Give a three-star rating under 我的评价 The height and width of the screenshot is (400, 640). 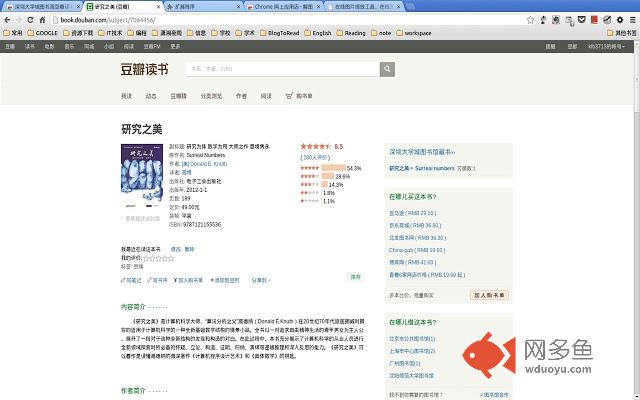click(x=159, y=258)
